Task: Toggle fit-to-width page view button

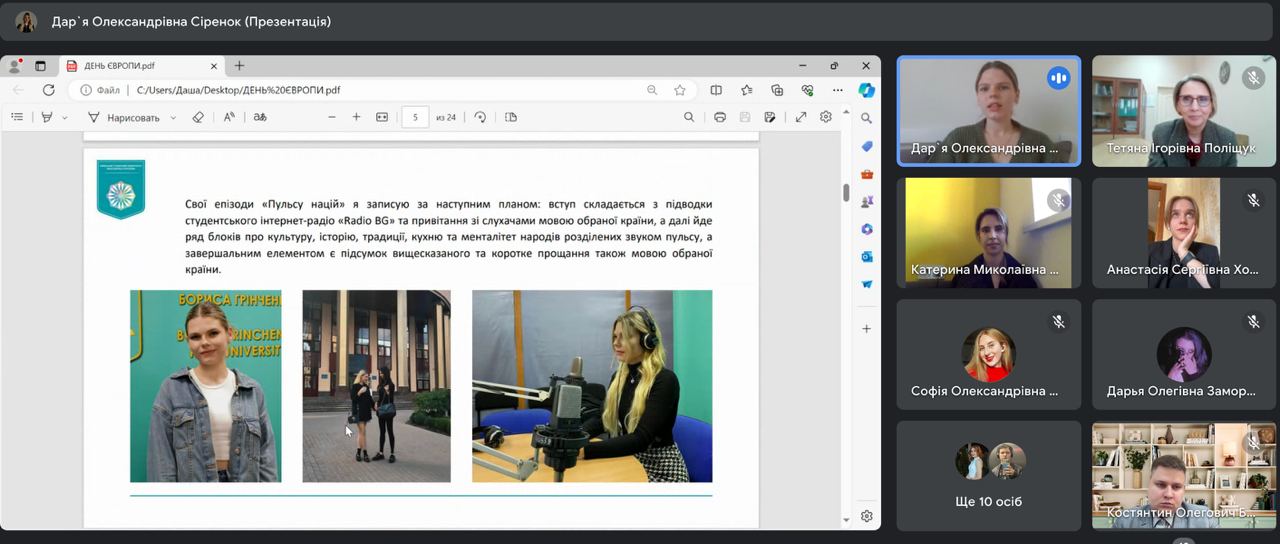Action: pyautogui.click(x=381, y=117)
